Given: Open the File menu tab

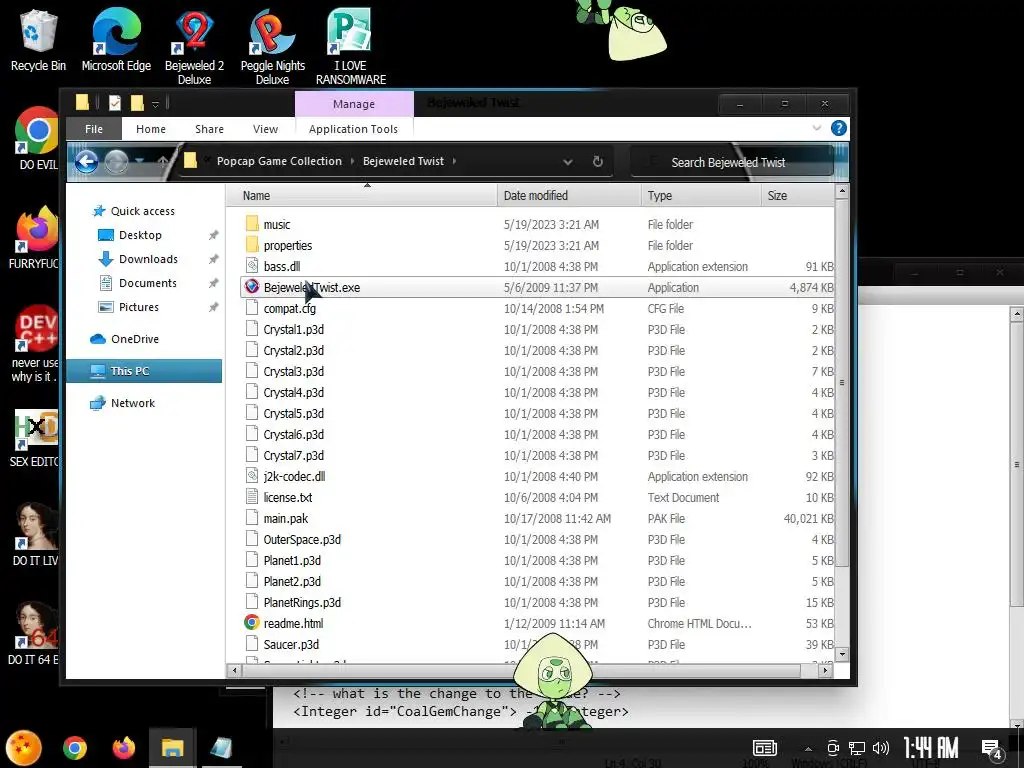Looking at the screenshot, I should click(x=93, y=129).
